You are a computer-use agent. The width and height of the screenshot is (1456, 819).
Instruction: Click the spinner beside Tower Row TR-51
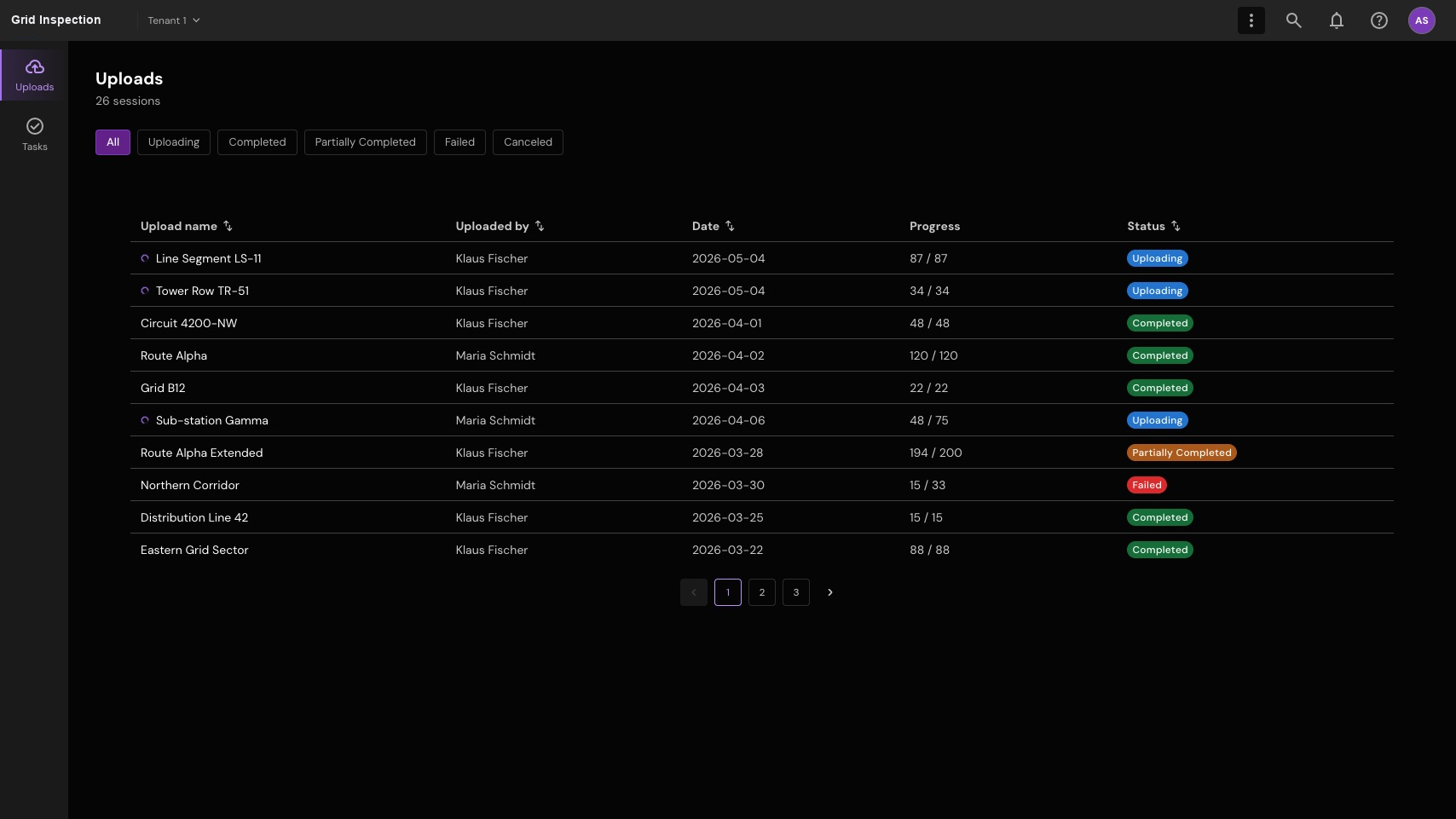(x=145, y=291)
